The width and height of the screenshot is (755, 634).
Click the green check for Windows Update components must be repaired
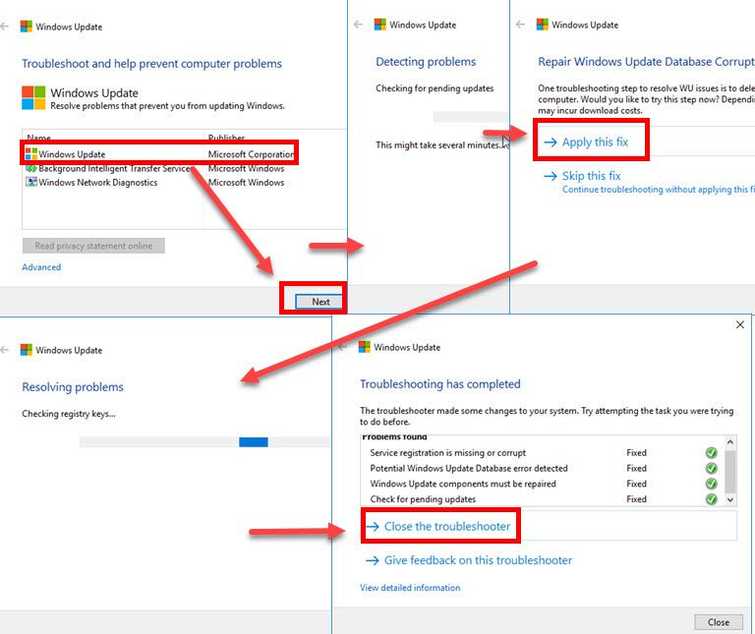711,484
